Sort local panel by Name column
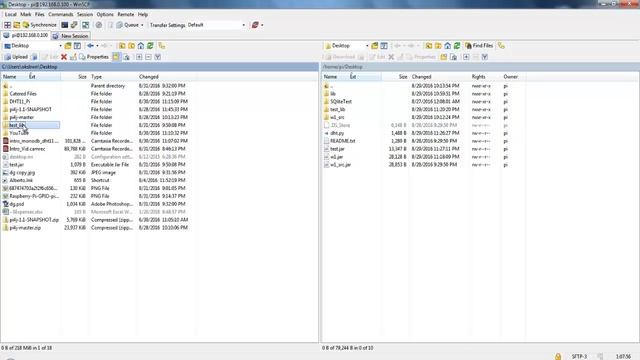This screenshot has width=640, height=360. (x=10, y=77)
